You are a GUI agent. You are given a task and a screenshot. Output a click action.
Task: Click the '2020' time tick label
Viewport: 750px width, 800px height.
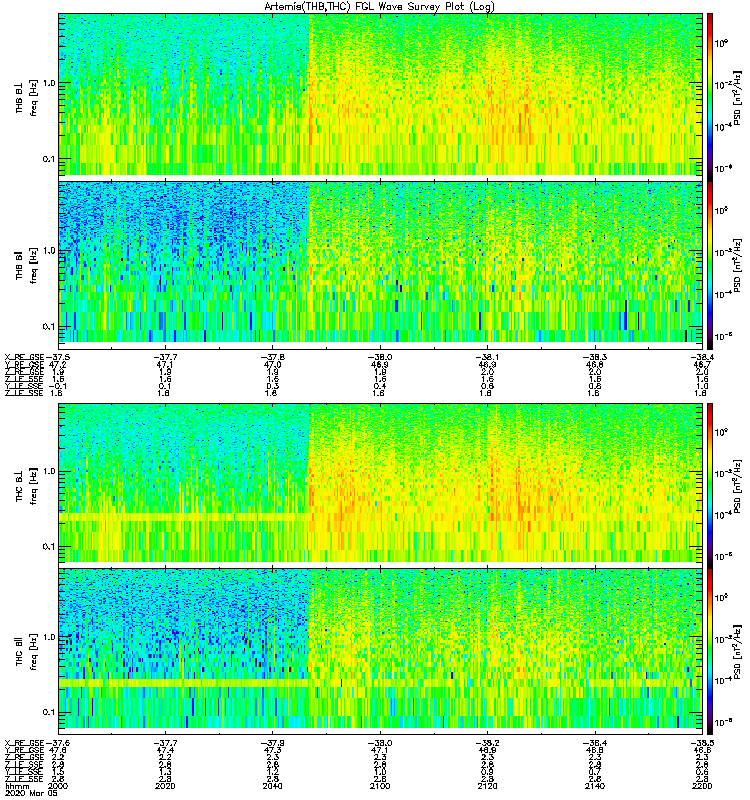pyautogui.click(x=165, y=786)
